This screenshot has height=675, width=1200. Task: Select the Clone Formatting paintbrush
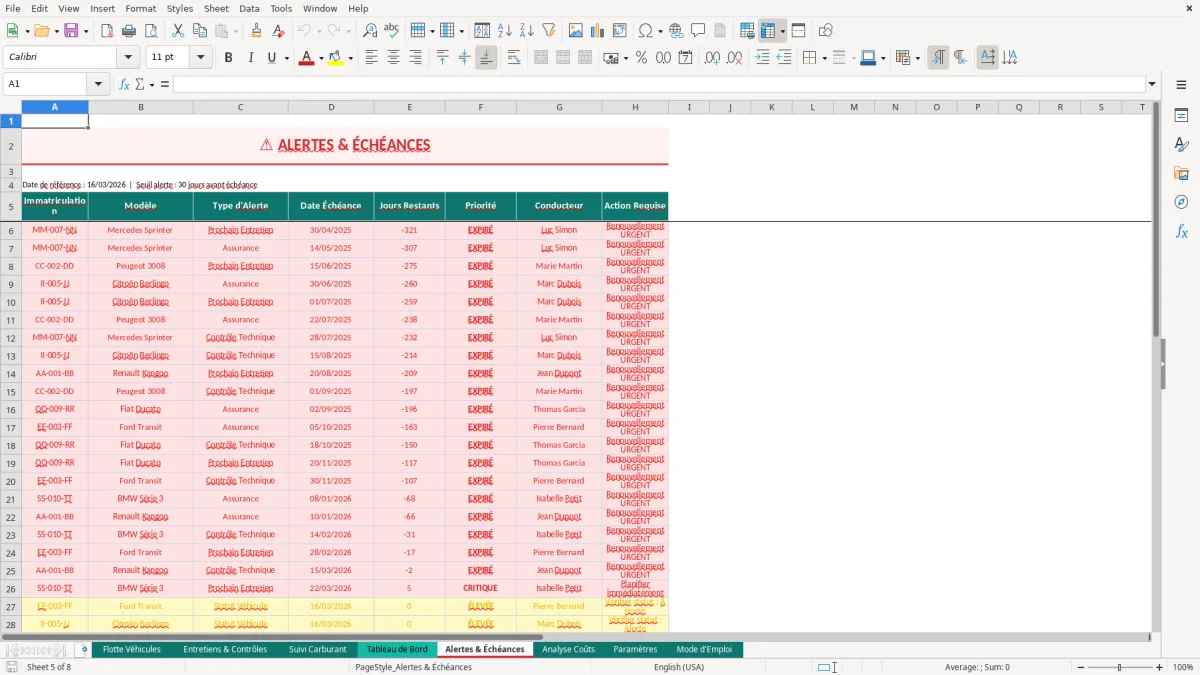click(x=256, y=31)
